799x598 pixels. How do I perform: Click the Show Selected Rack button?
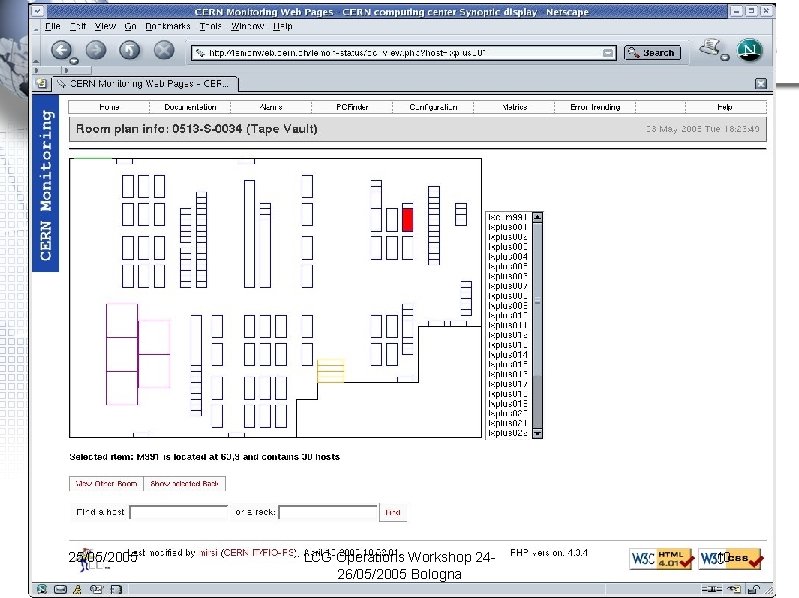(184, 483)
